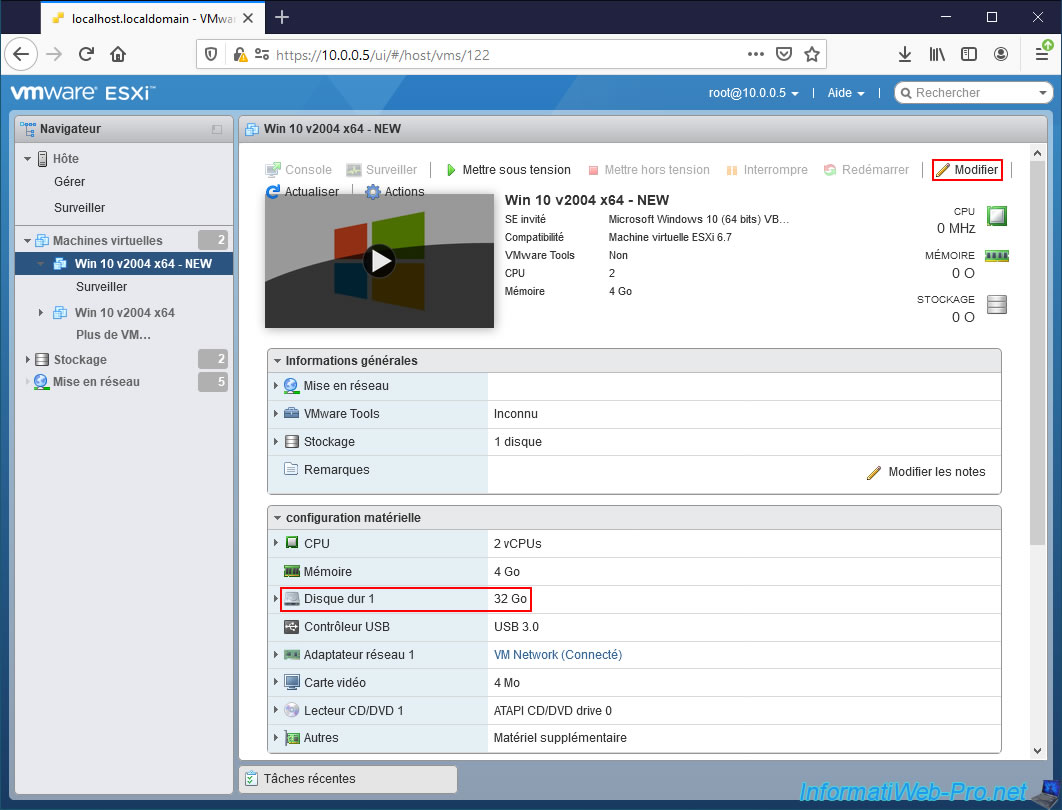The image size is (1062, 810).
Task: Bookmark this page with star icon
Action: (x=812, y=54)
